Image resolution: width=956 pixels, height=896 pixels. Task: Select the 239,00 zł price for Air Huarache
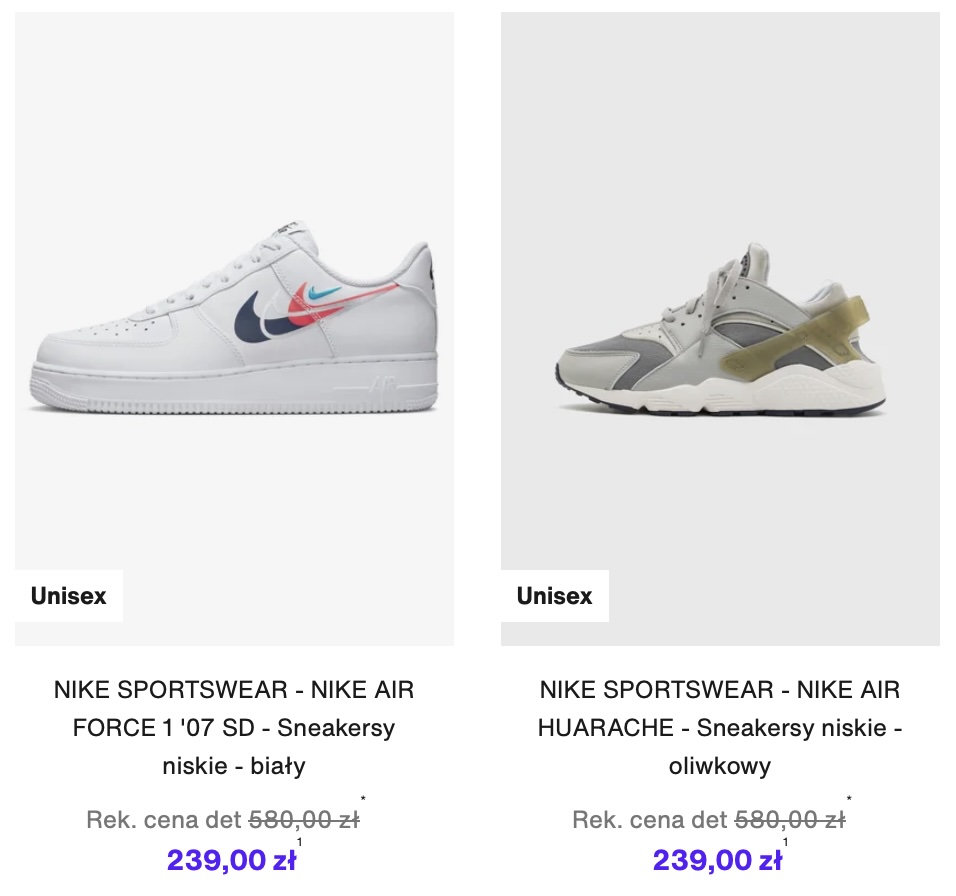(718, 860)
